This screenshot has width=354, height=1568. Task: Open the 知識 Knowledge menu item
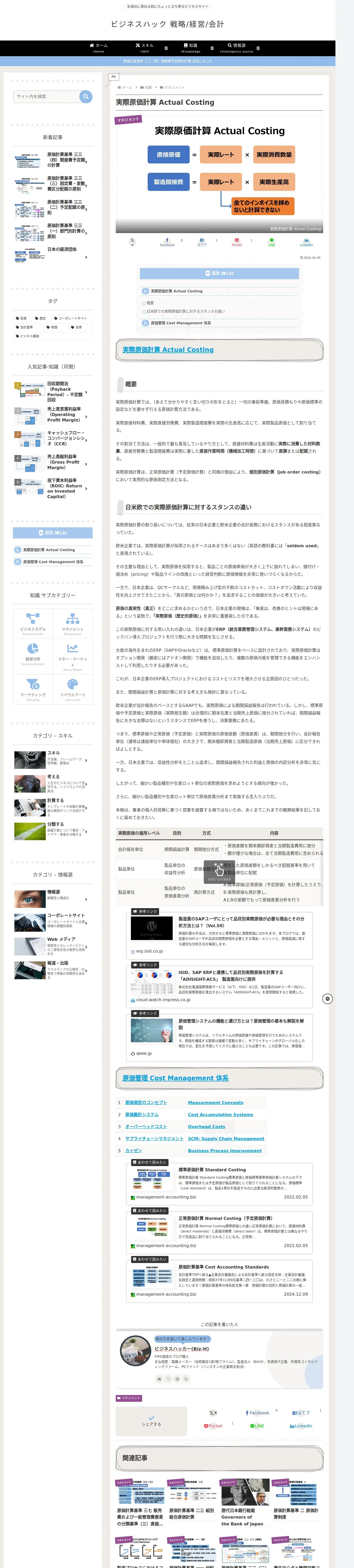click(190, 48)
